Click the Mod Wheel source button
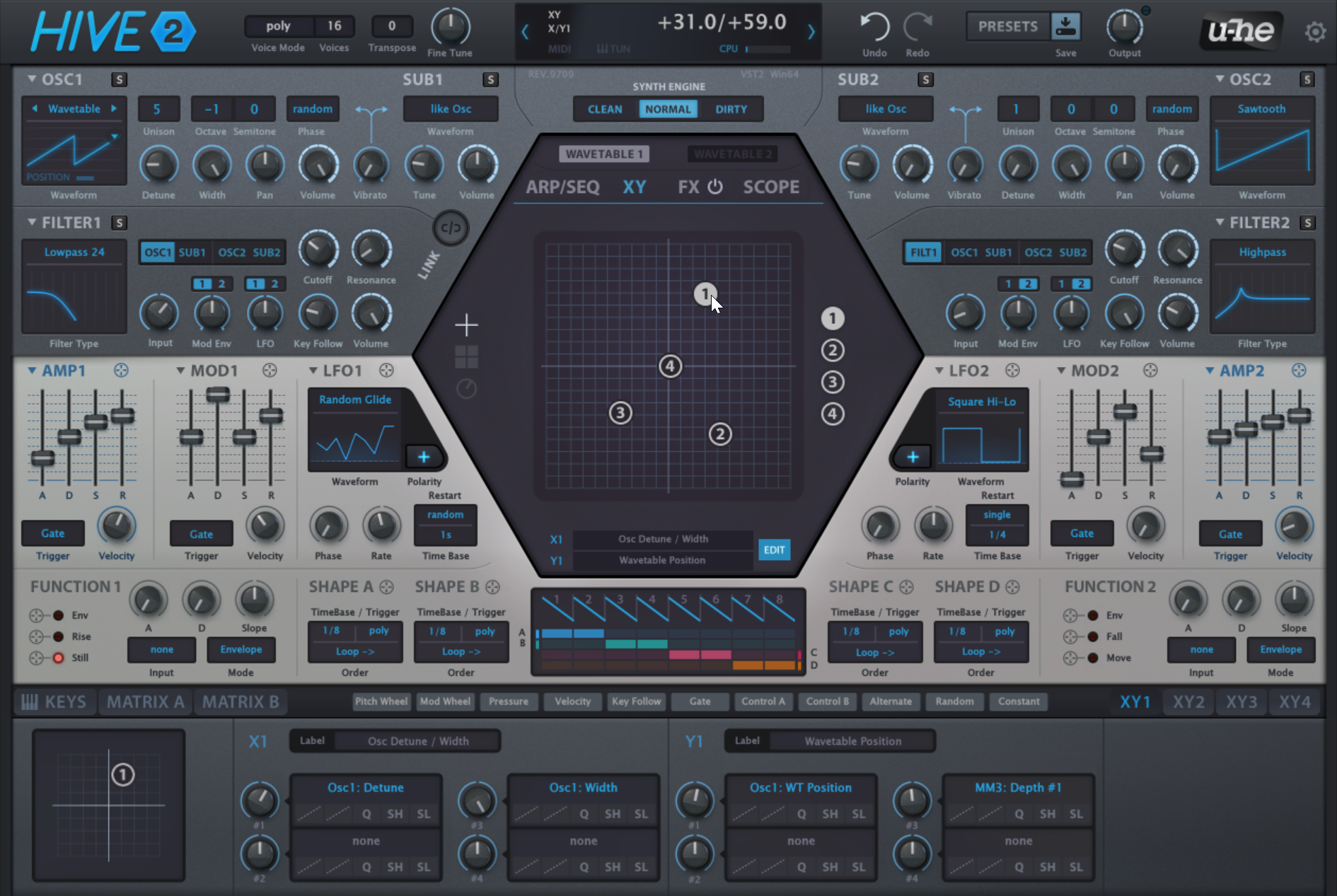This screenshot has height=896, width=1337. [445, 702]
